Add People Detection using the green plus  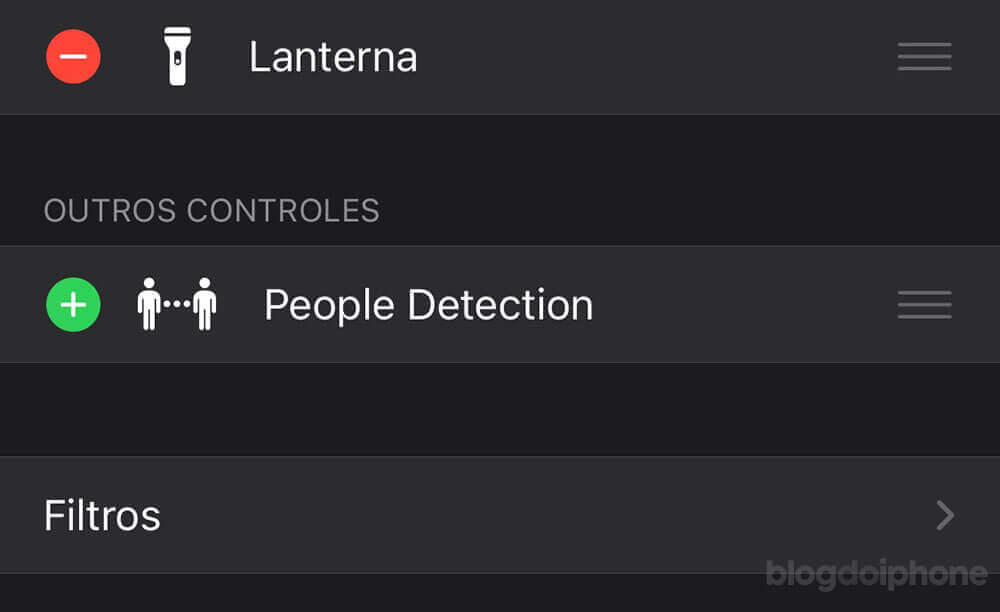73,304
